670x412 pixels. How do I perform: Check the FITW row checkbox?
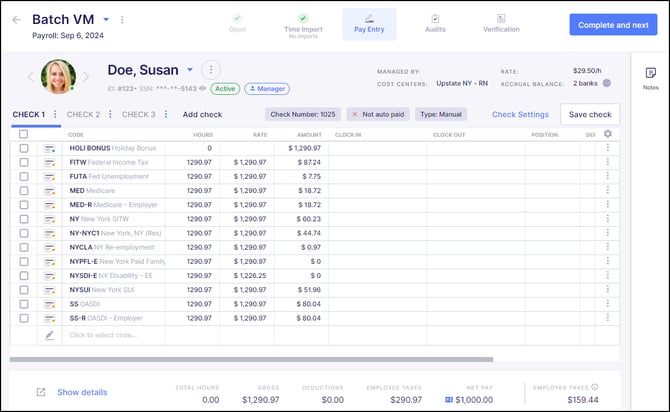tap(24, 162)
